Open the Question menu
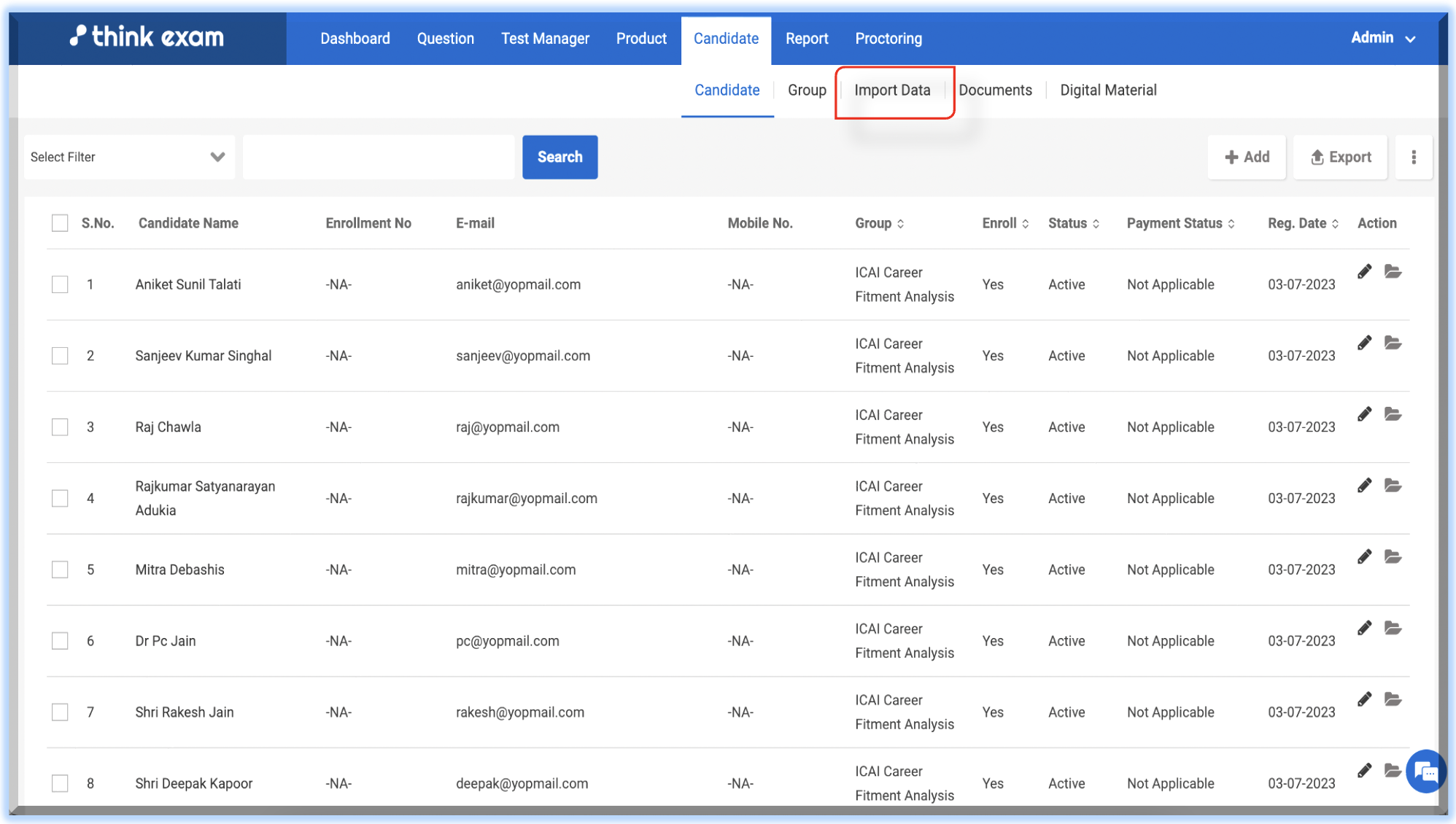Image resolution: width=1456 pixels, height=824 pixels. pyautogui.click(x=445, y=39)
